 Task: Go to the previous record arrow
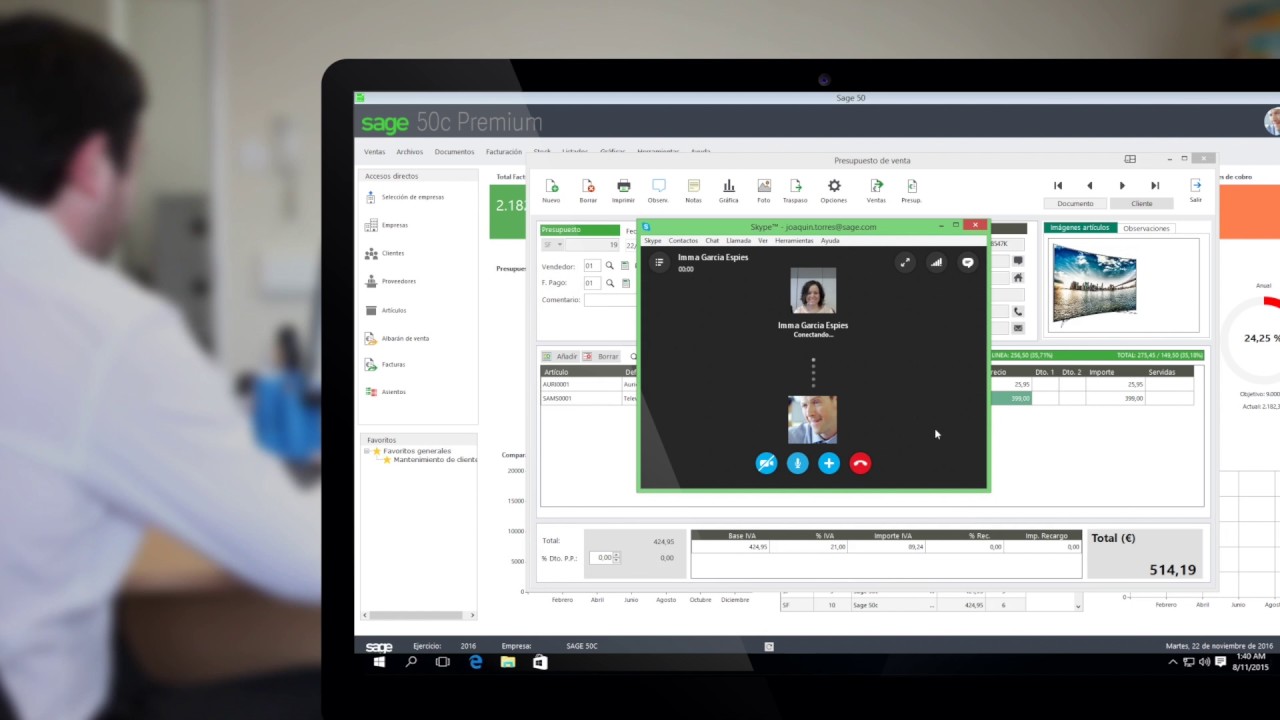(x=1090, y=185)
